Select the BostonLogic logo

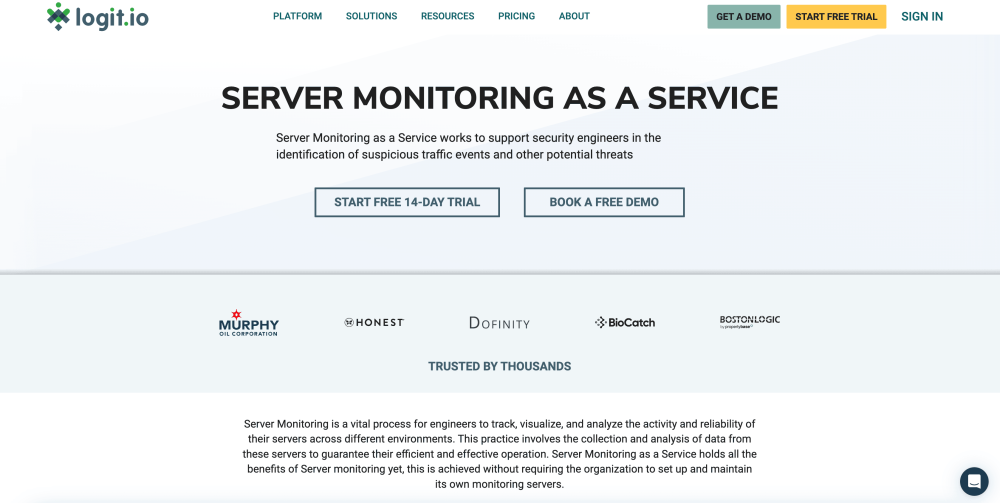(x=749, y=322)
